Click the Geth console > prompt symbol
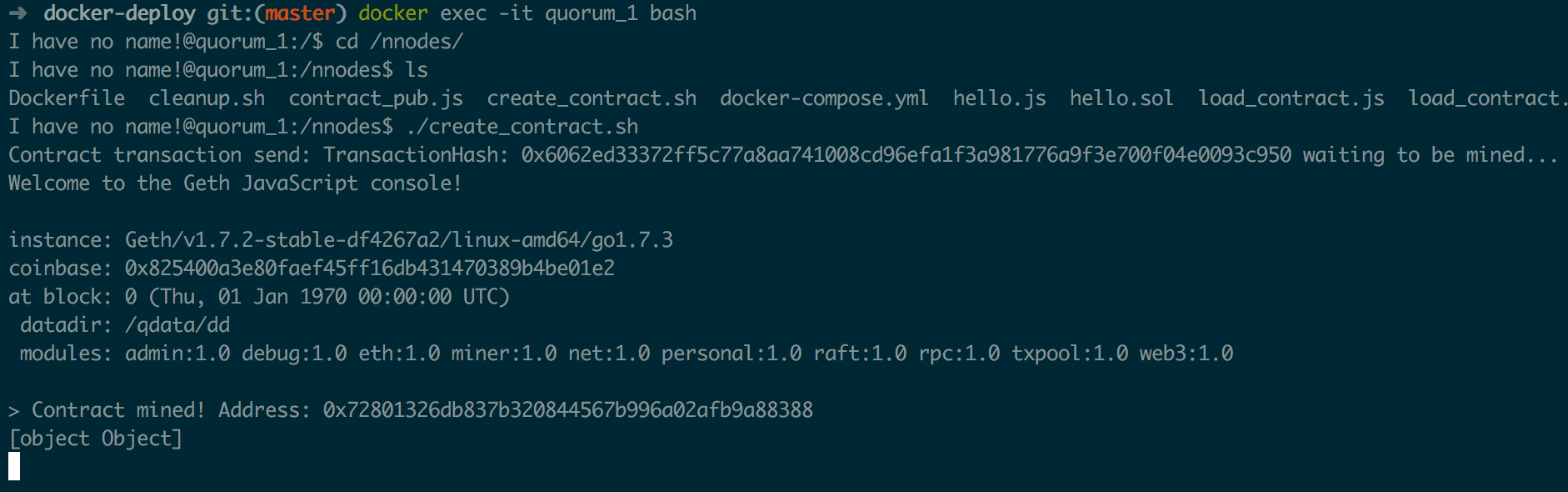 pyautogui.click(x=14, y=411)
